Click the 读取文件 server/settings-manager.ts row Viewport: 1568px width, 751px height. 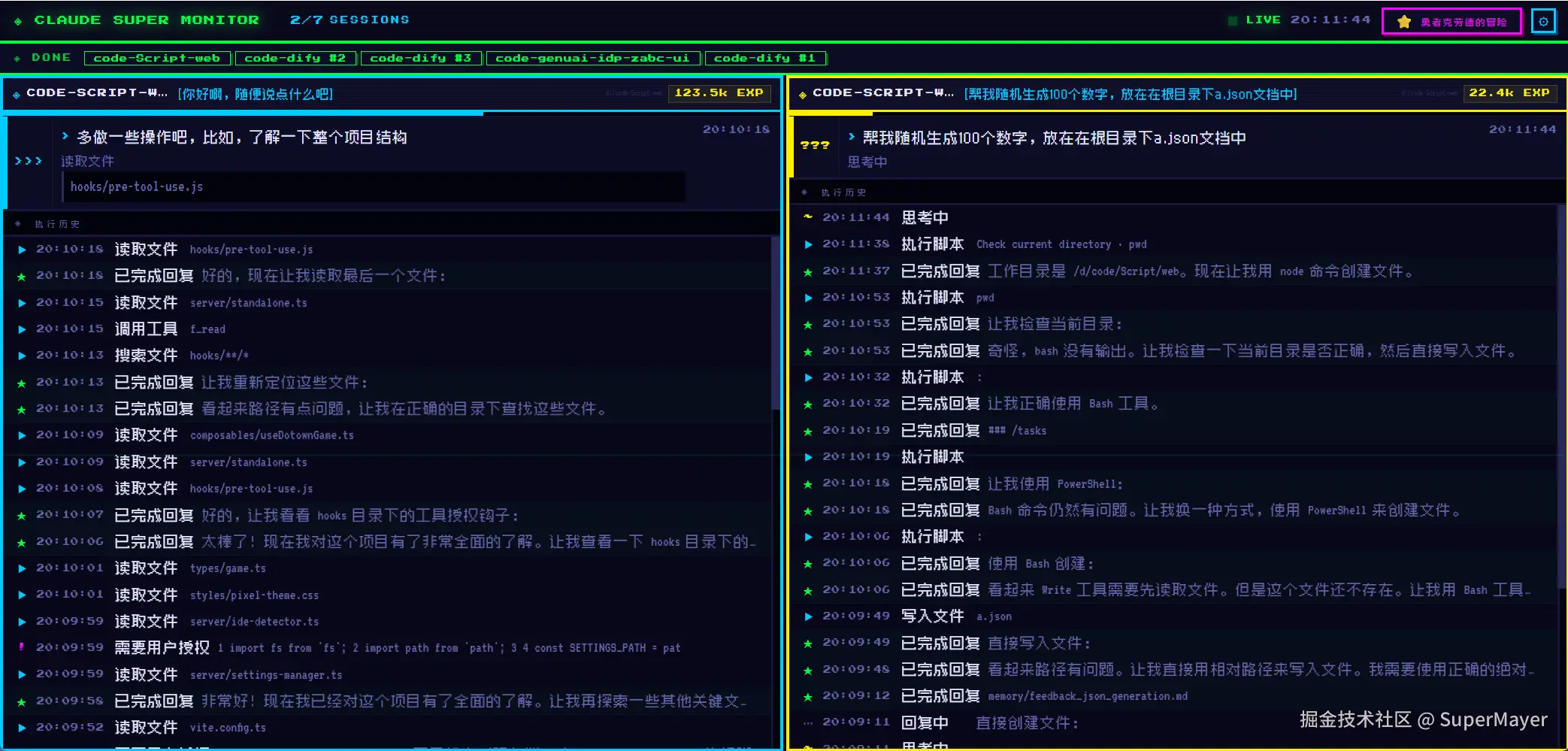[x=386, y=675]
